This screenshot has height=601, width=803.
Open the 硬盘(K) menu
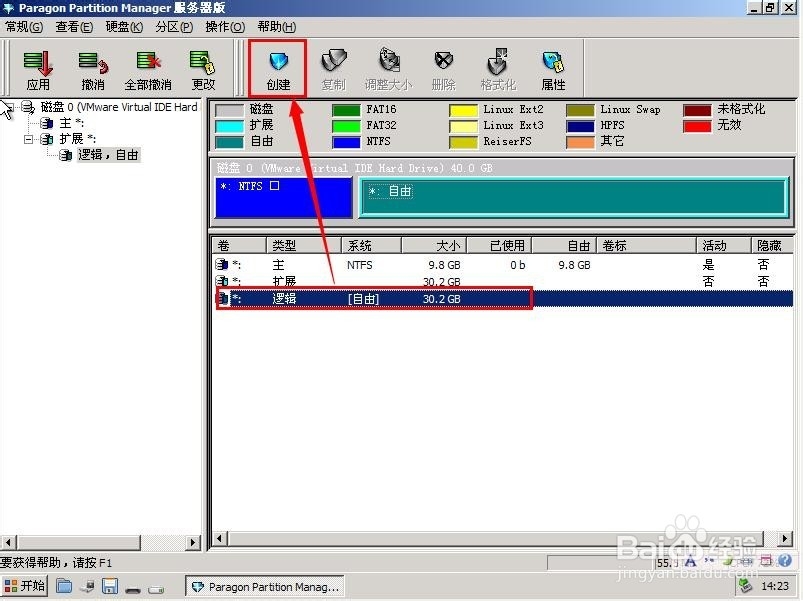click(124, 27)
